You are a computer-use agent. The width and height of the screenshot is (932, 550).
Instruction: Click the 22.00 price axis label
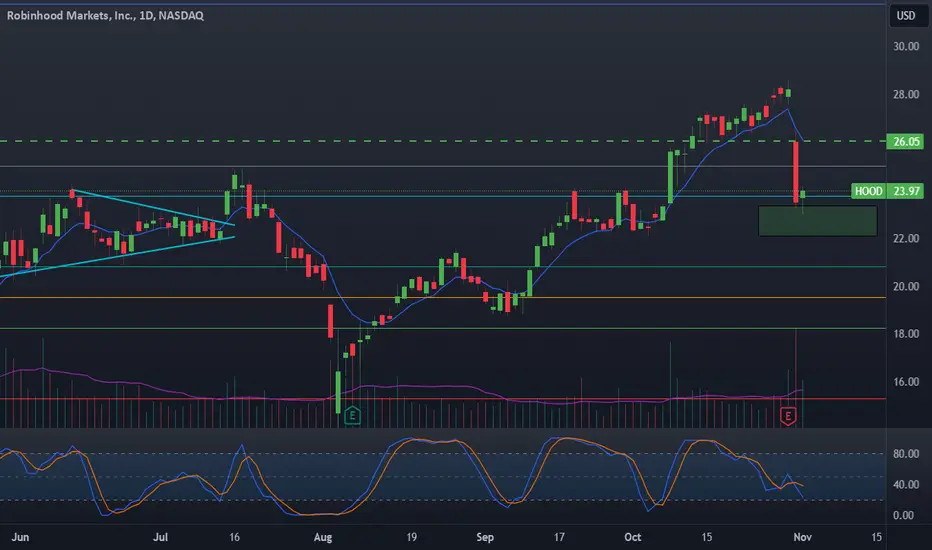click(x=906, y=238)
